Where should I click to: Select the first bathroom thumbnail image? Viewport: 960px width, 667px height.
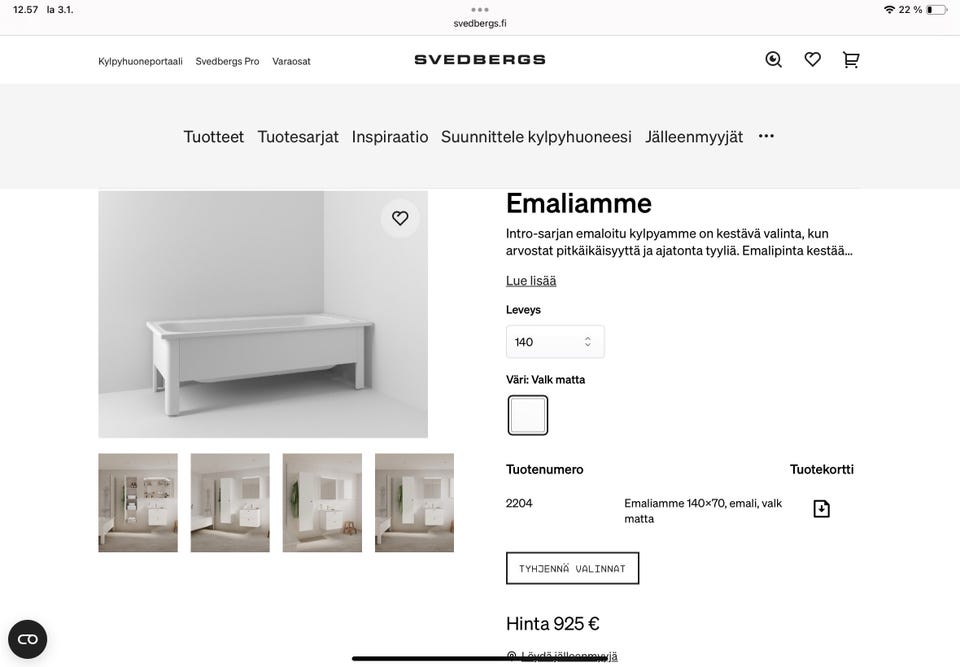(x=138, y=503)
